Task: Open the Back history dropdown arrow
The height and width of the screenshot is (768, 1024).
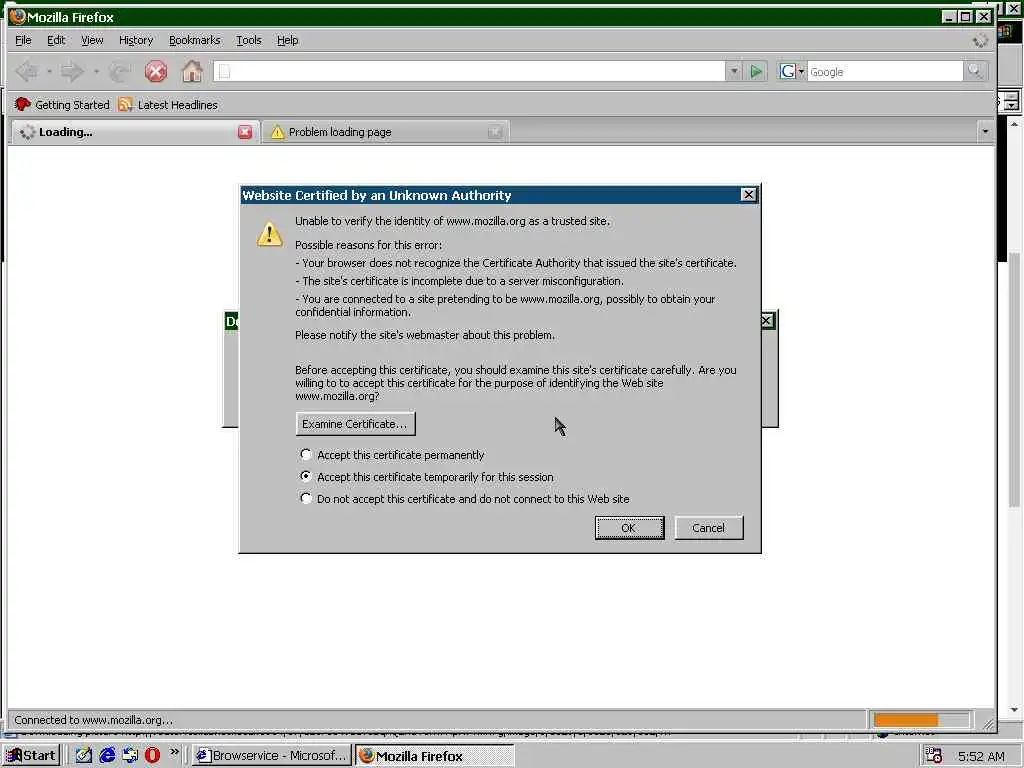Action: (x=49, y=71)
